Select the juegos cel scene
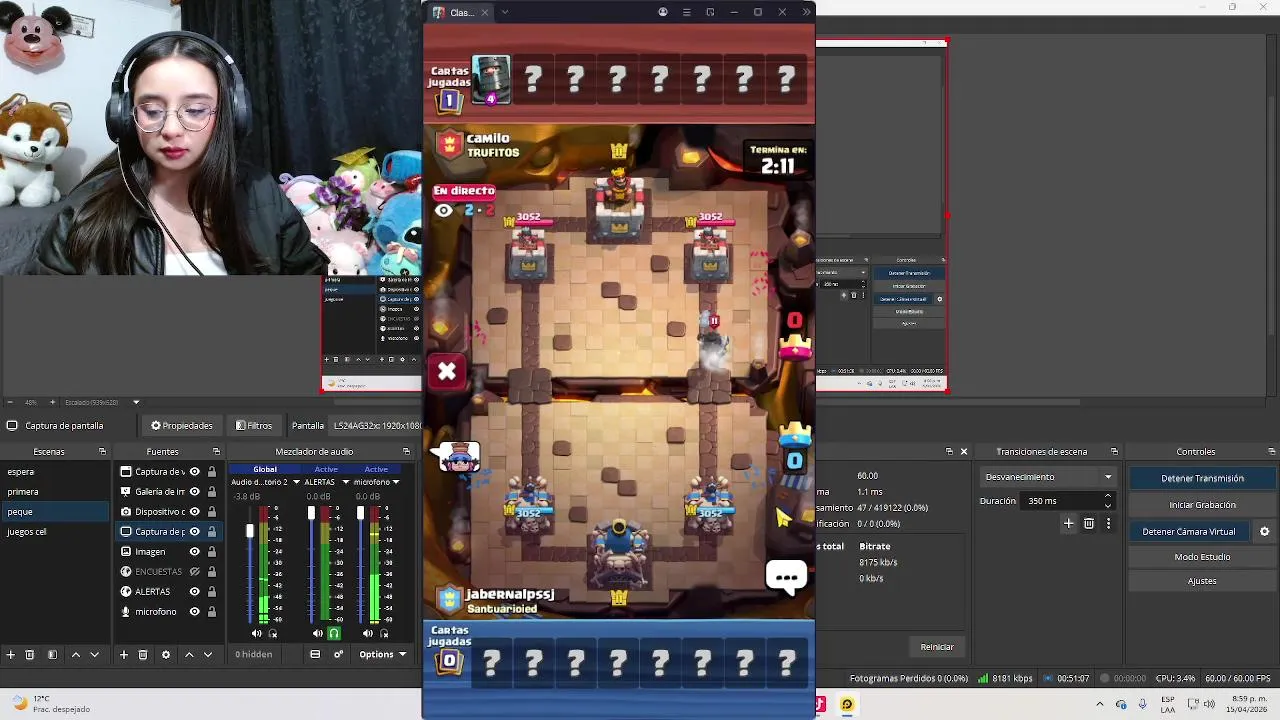The image size is (1280, 720). tap(54, 531)
